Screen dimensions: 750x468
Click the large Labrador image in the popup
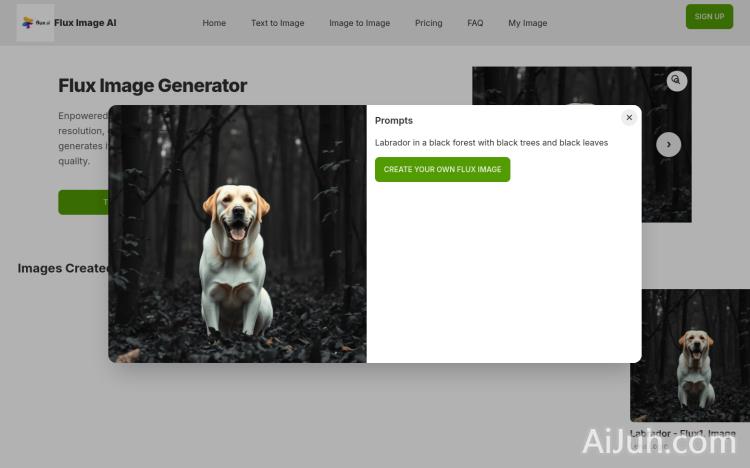(x=237, y=233)
